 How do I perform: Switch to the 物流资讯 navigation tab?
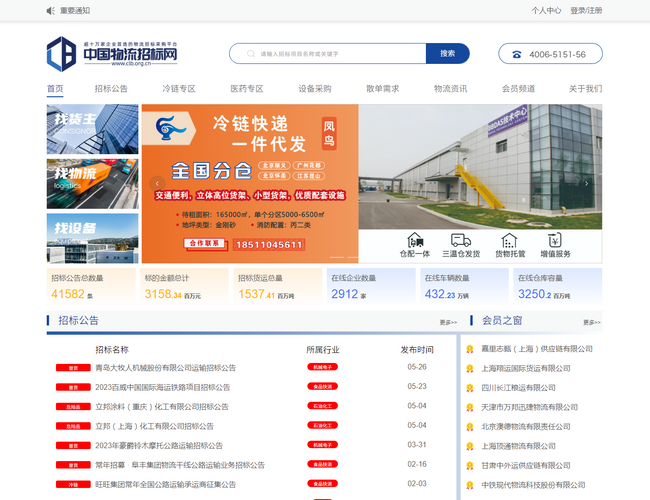pos(450,88)
